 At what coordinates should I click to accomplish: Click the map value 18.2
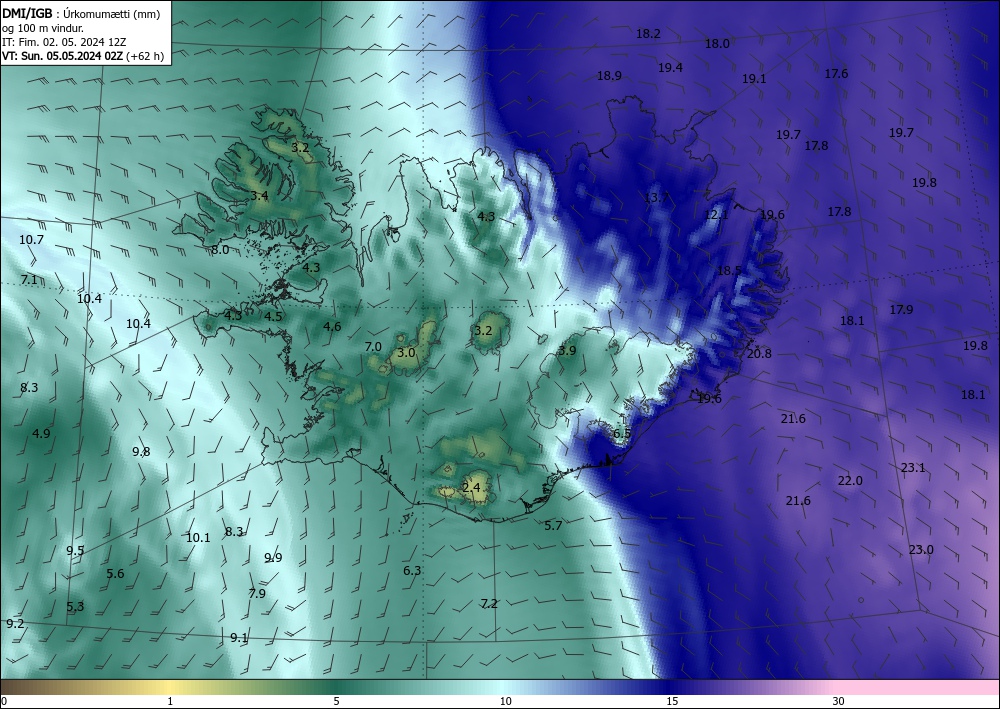click(648, 34)
